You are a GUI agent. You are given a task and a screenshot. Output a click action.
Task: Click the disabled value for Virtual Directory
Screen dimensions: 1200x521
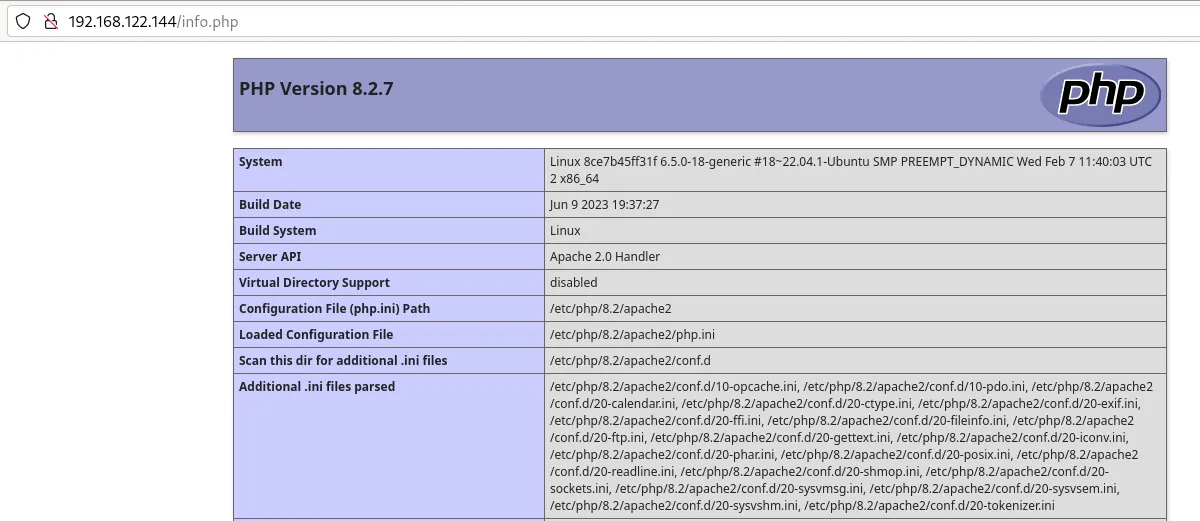(573, 283)
